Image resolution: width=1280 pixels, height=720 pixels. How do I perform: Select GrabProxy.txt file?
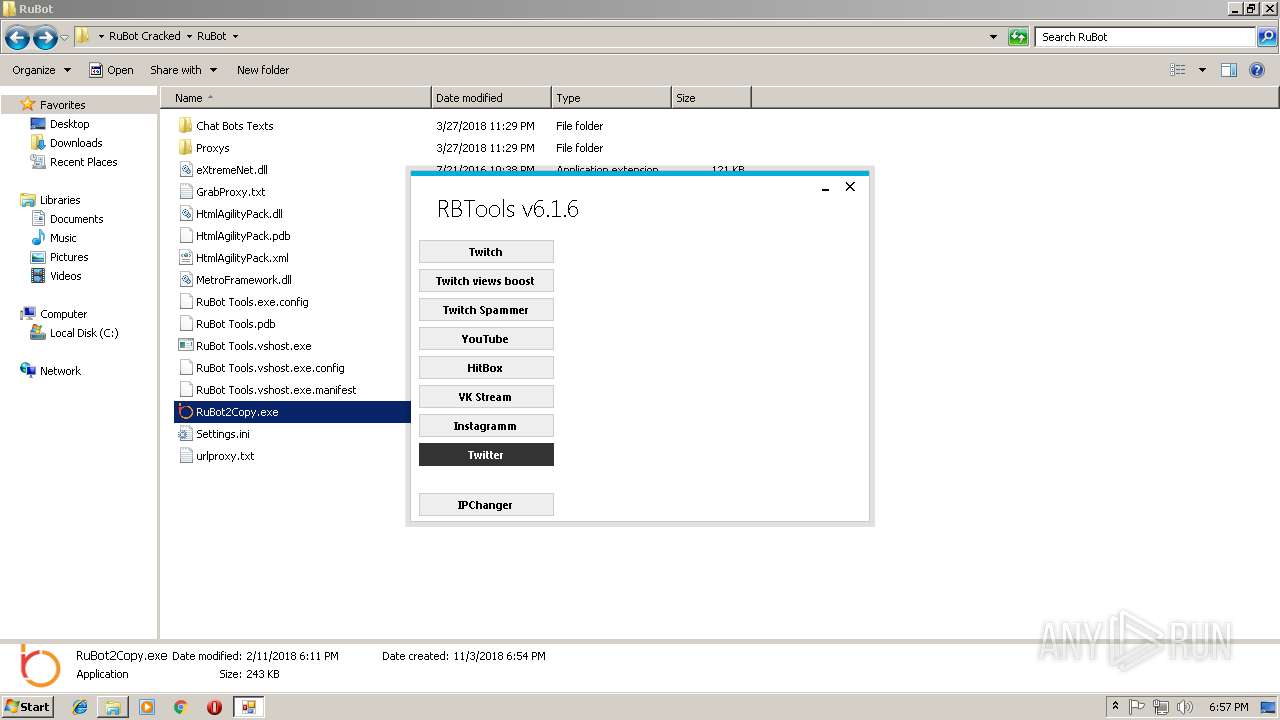click(x=230, y=192)
